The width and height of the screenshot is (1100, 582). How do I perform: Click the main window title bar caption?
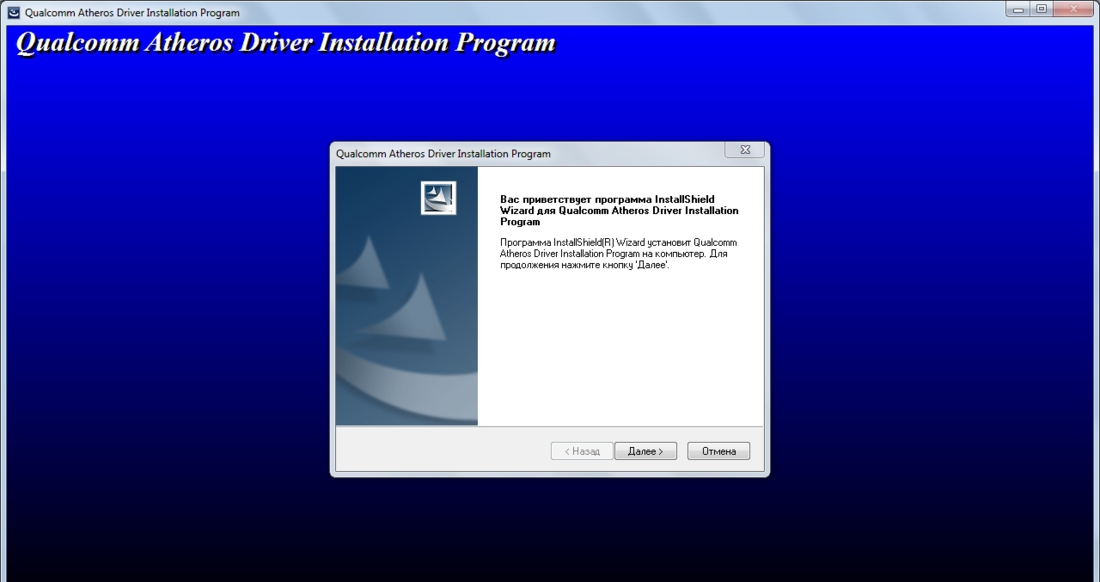[132, 13]
